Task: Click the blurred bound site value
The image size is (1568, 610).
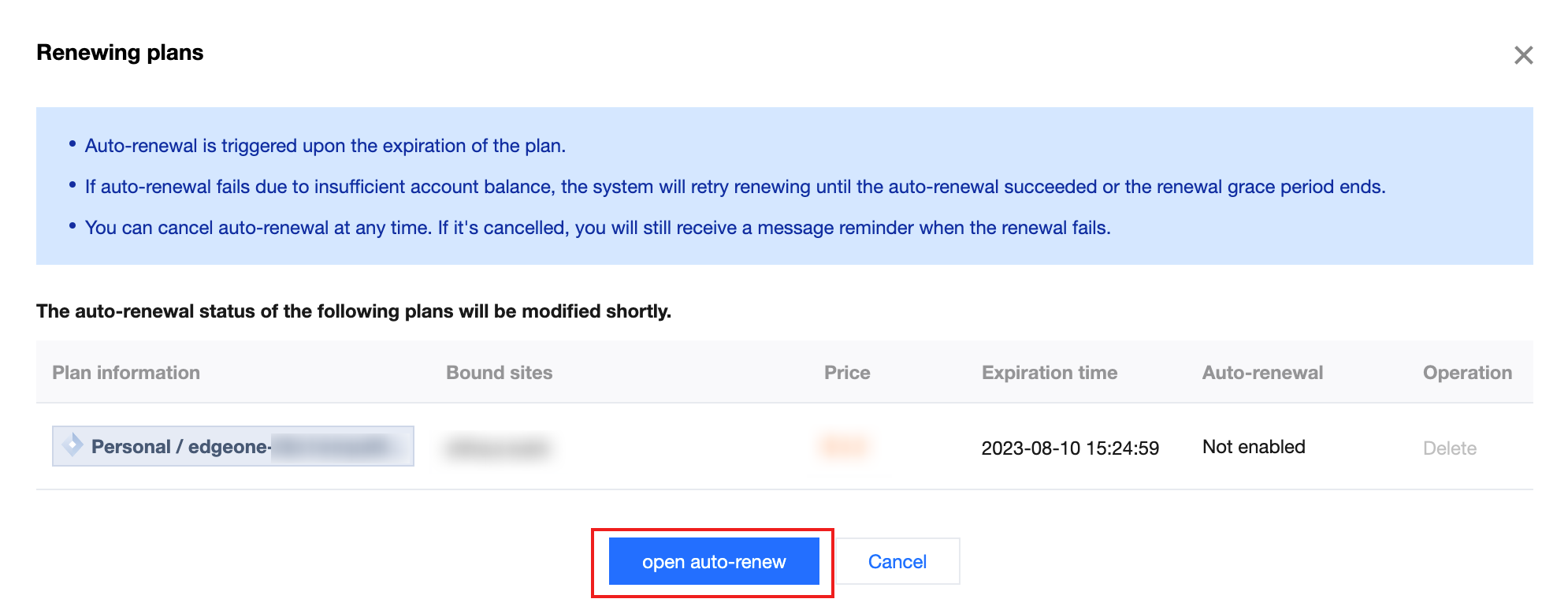Action: pos(498,448)
